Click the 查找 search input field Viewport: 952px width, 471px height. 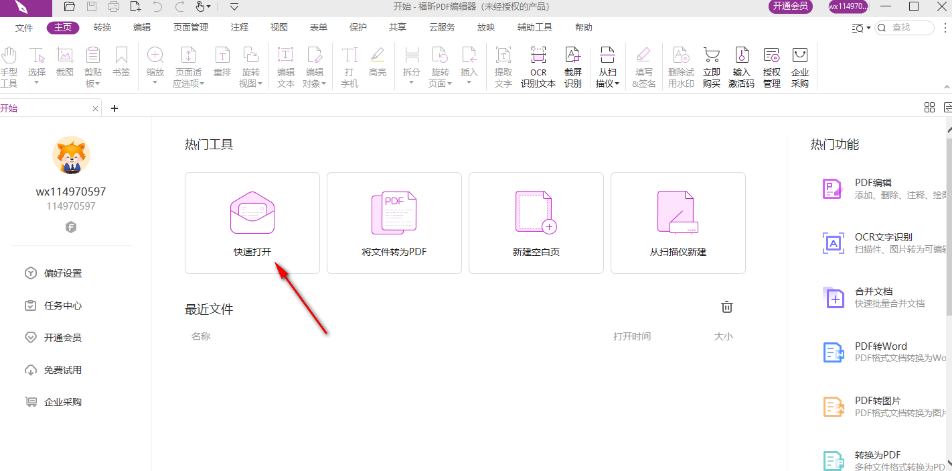click(910, 27)
